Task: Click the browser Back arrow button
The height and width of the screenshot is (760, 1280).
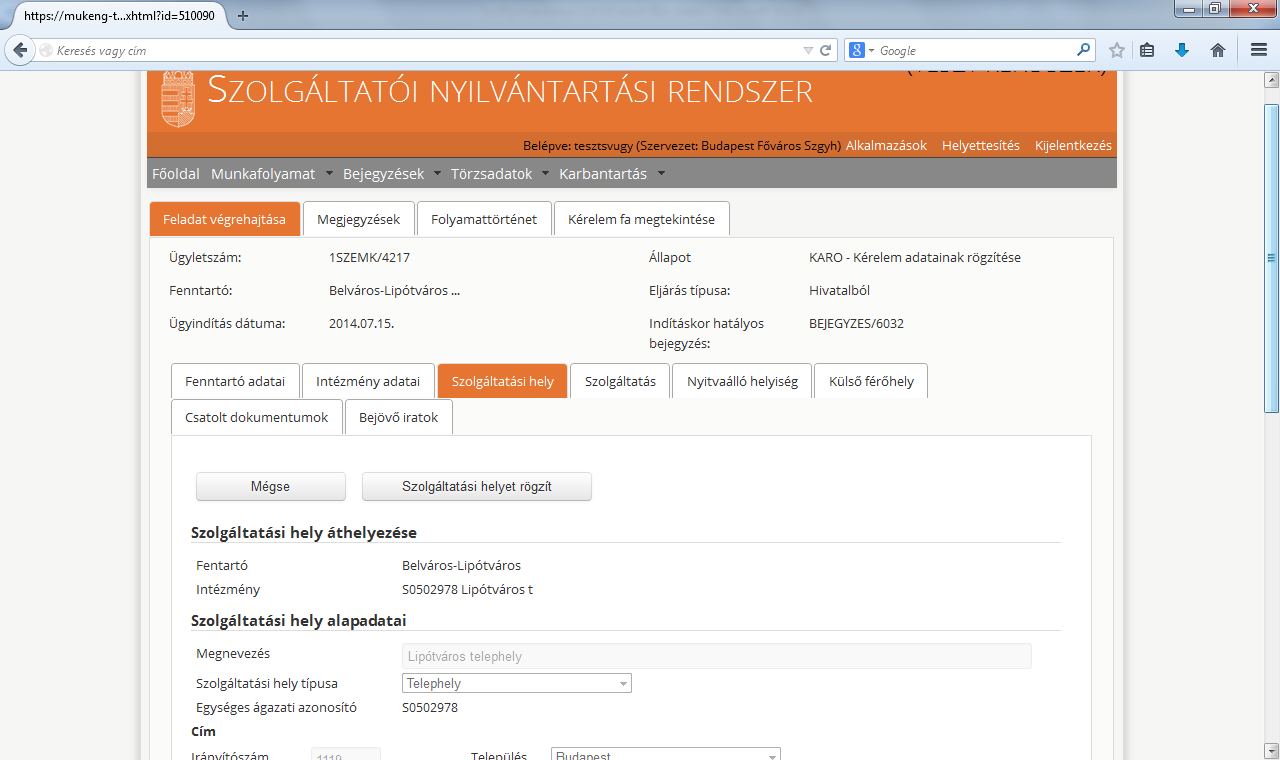Action: click(19, 50)
